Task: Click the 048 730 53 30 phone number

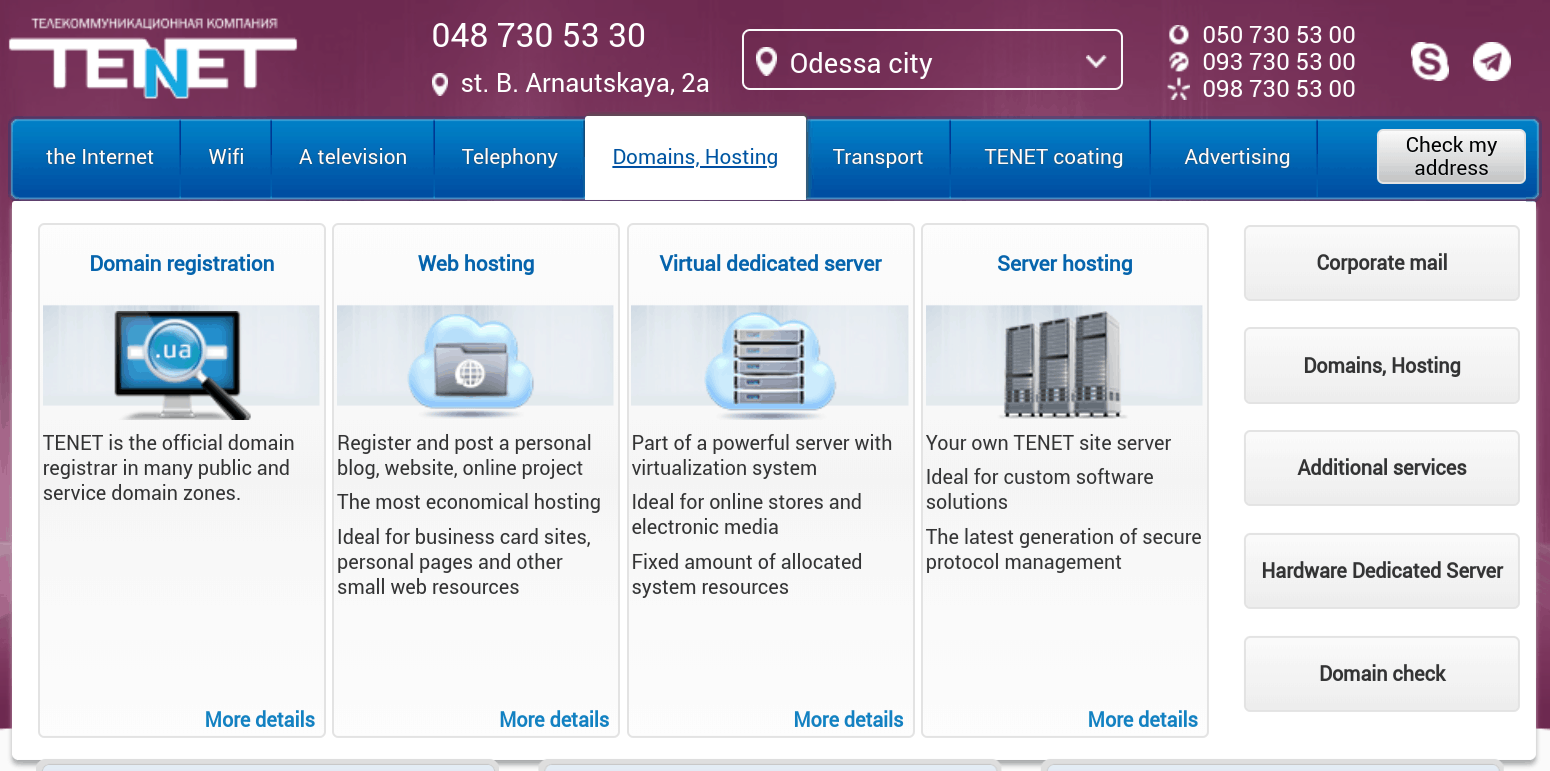Action: pyautogui.click(x=539, y=36)
